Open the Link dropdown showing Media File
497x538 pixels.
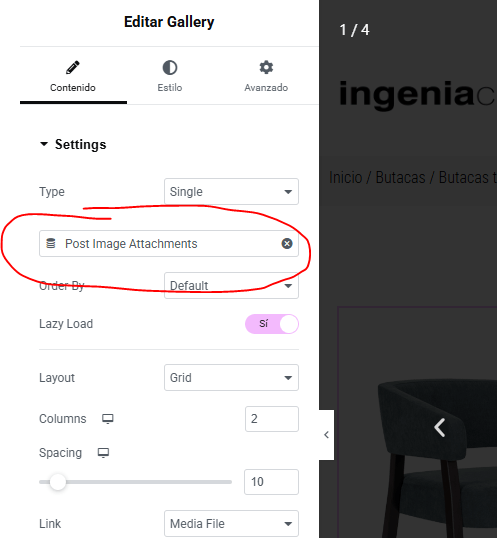click(x=231, y=524)
